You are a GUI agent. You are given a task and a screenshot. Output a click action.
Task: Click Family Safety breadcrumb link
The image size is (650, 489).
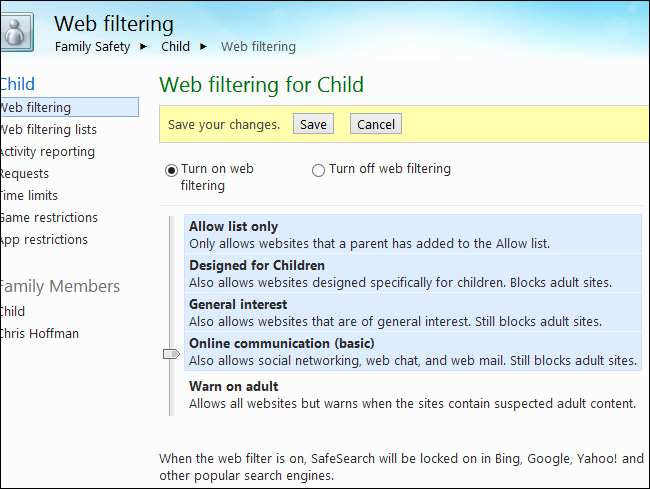click(x=92, y=46)
